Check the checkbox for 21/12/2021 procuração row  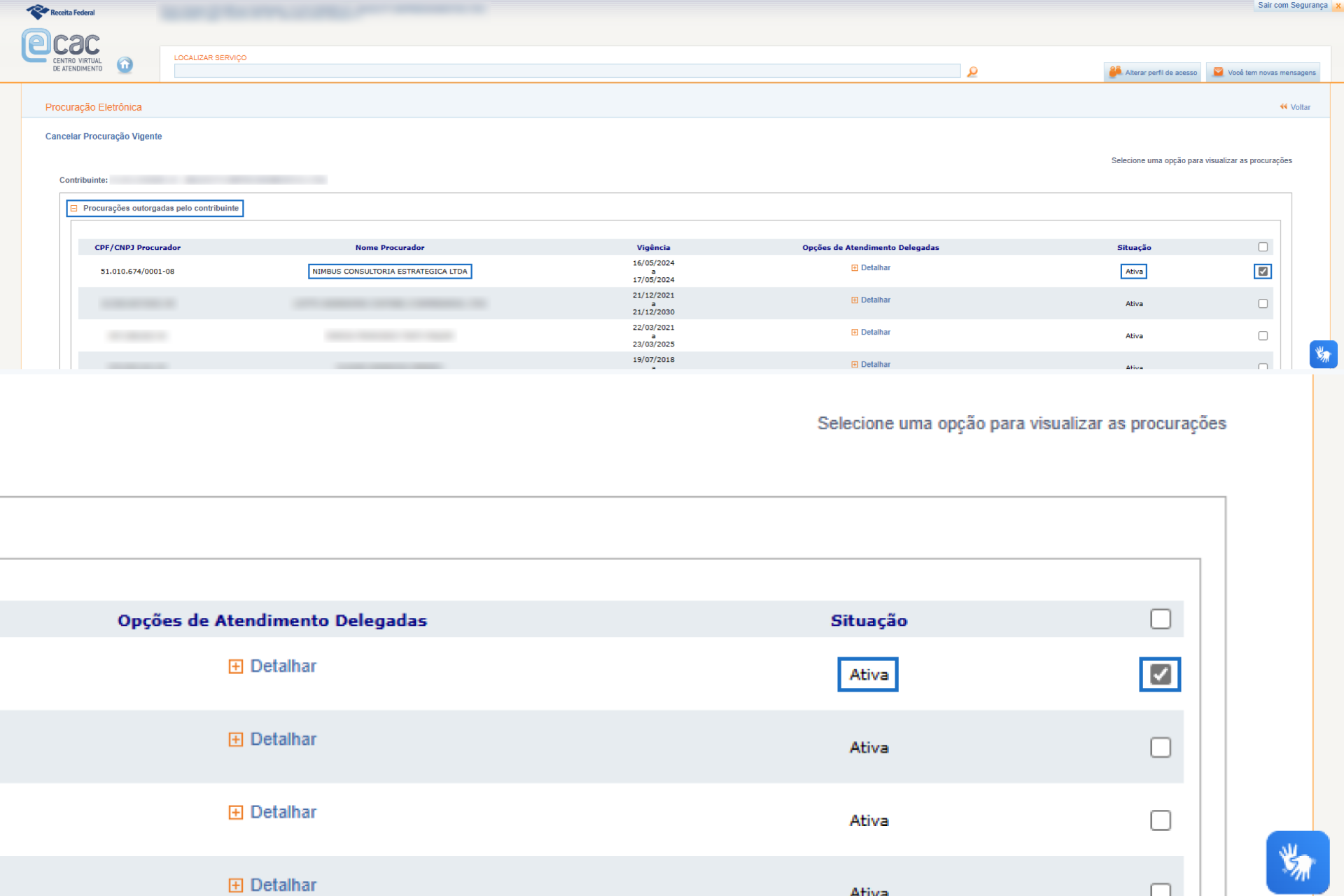coord(1262,304)
